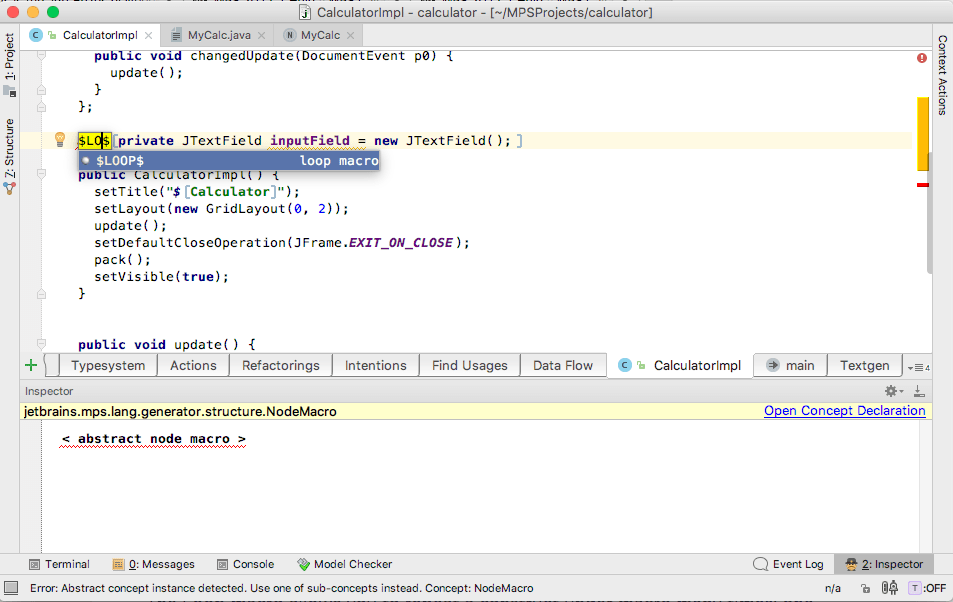Click the inspector figure icon in status bar
Image resolution: width=953 pixels, height=602 pixels.
tap(888, 589)
